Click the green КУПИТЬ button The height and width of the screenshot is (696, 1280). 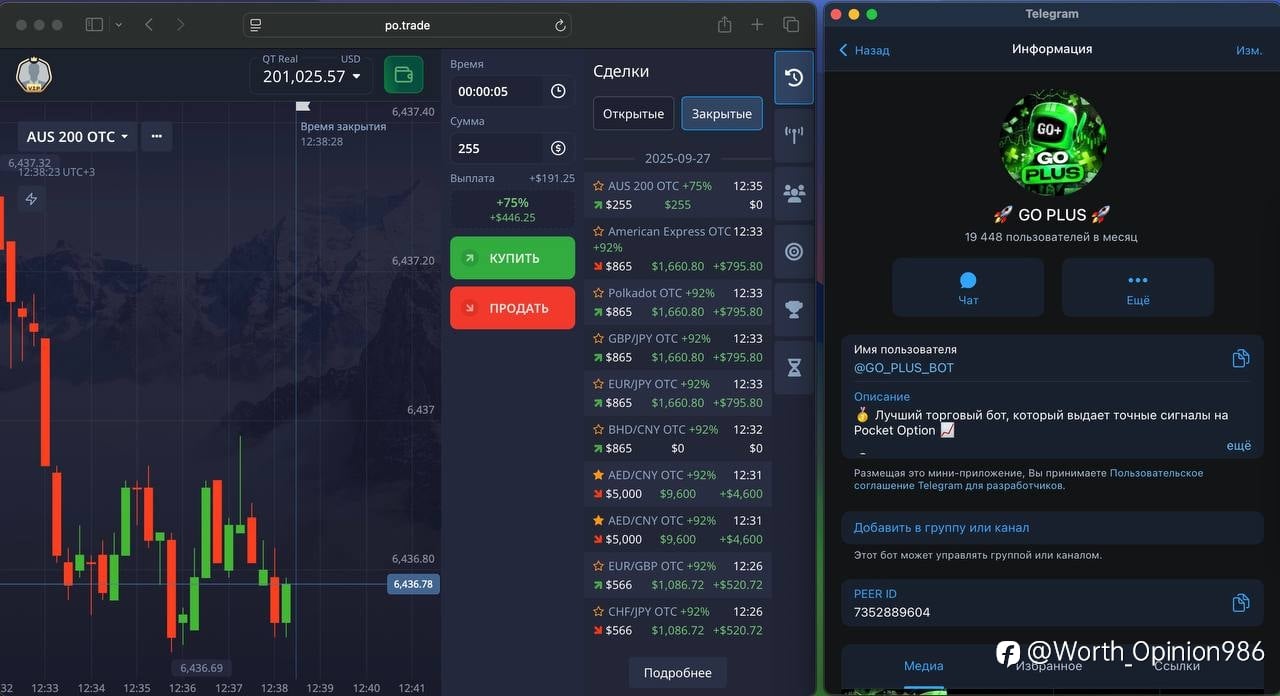(x=512, y=258)
